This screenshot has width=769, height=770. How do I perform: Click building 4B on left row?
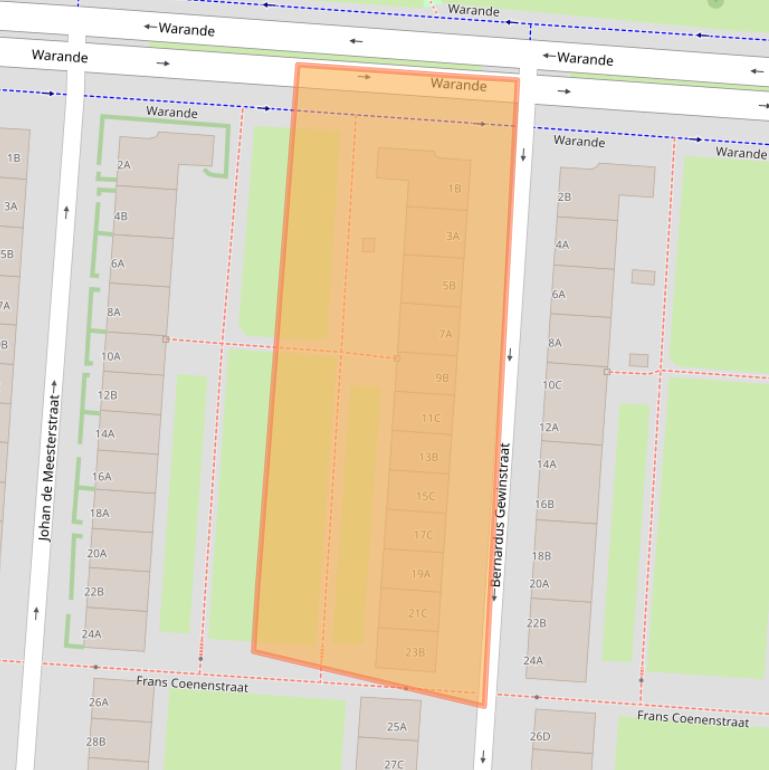(121, 216)
